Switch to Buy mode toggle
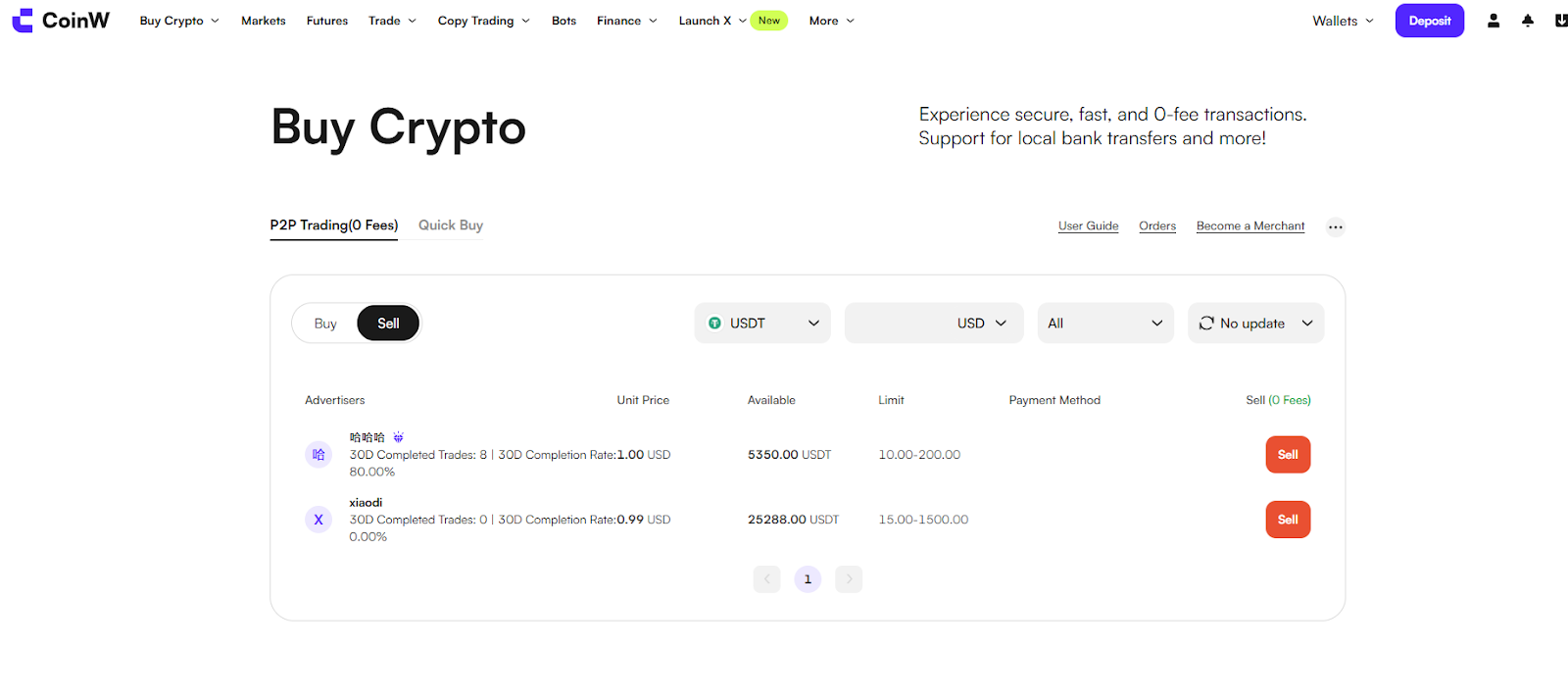Screen dimensions: 1568x698 [325, 324]
